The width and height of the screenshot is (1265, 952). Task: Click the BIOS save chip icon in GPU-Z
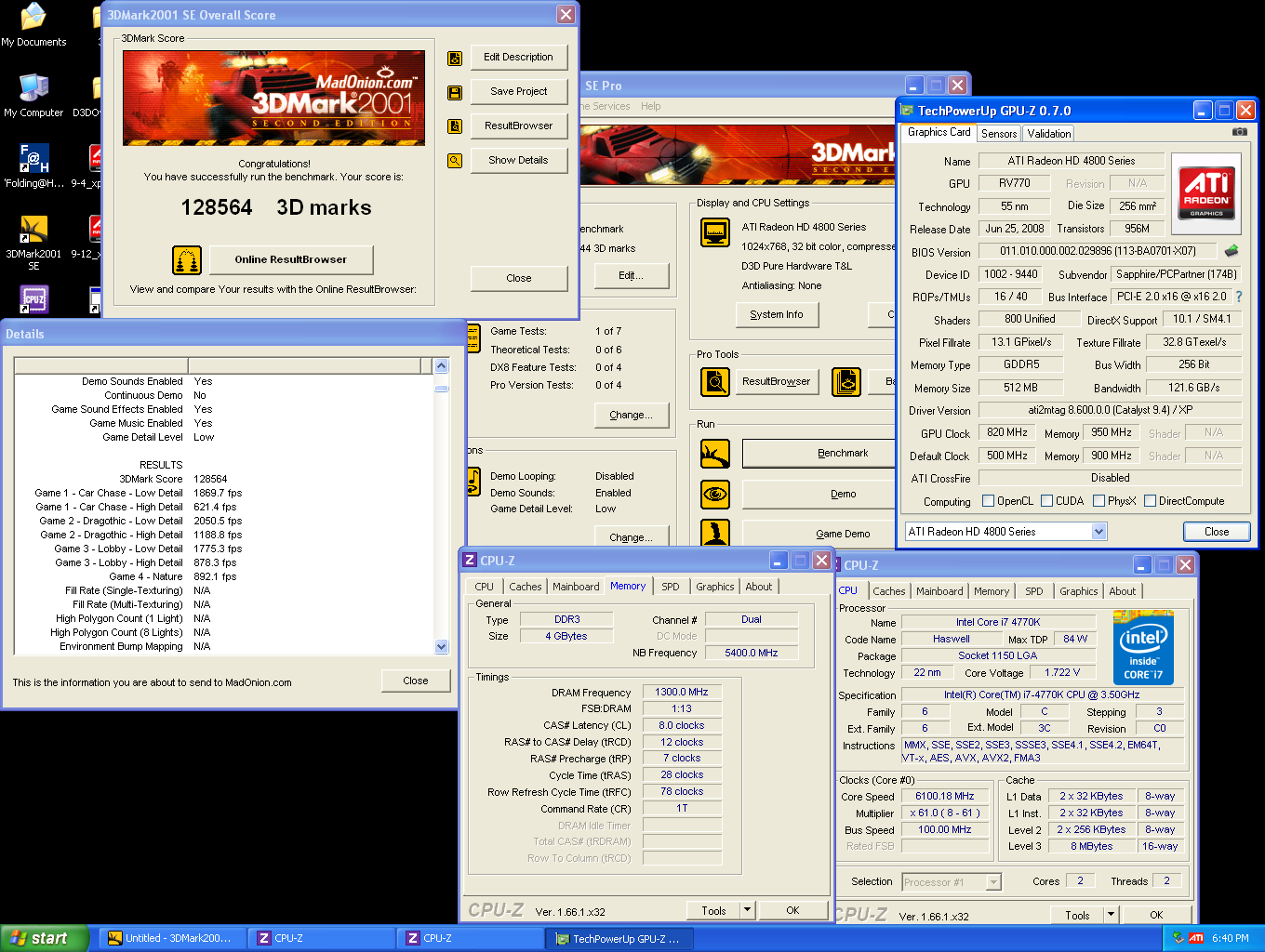(1232, 251)
